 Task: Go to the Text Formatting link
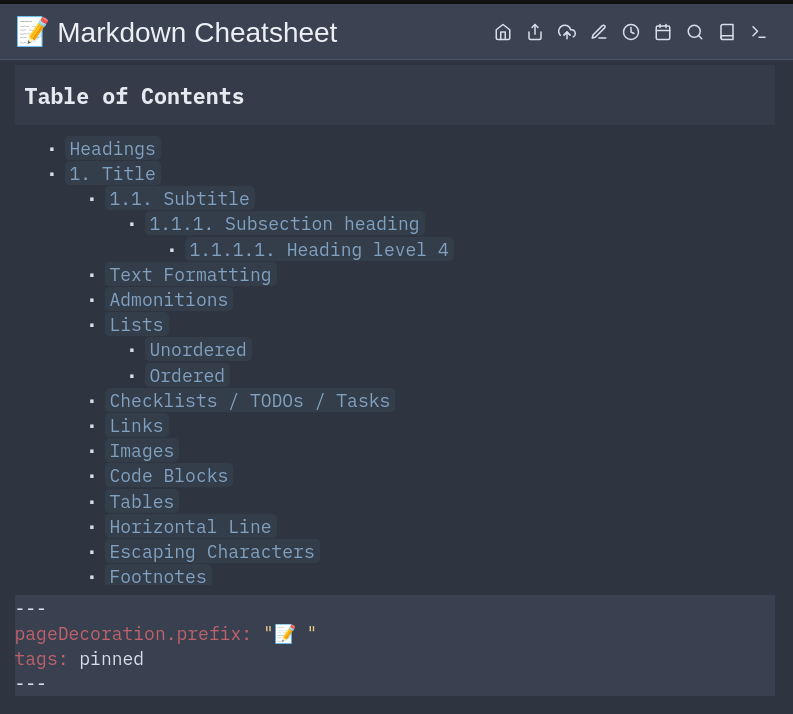[190, 275]
